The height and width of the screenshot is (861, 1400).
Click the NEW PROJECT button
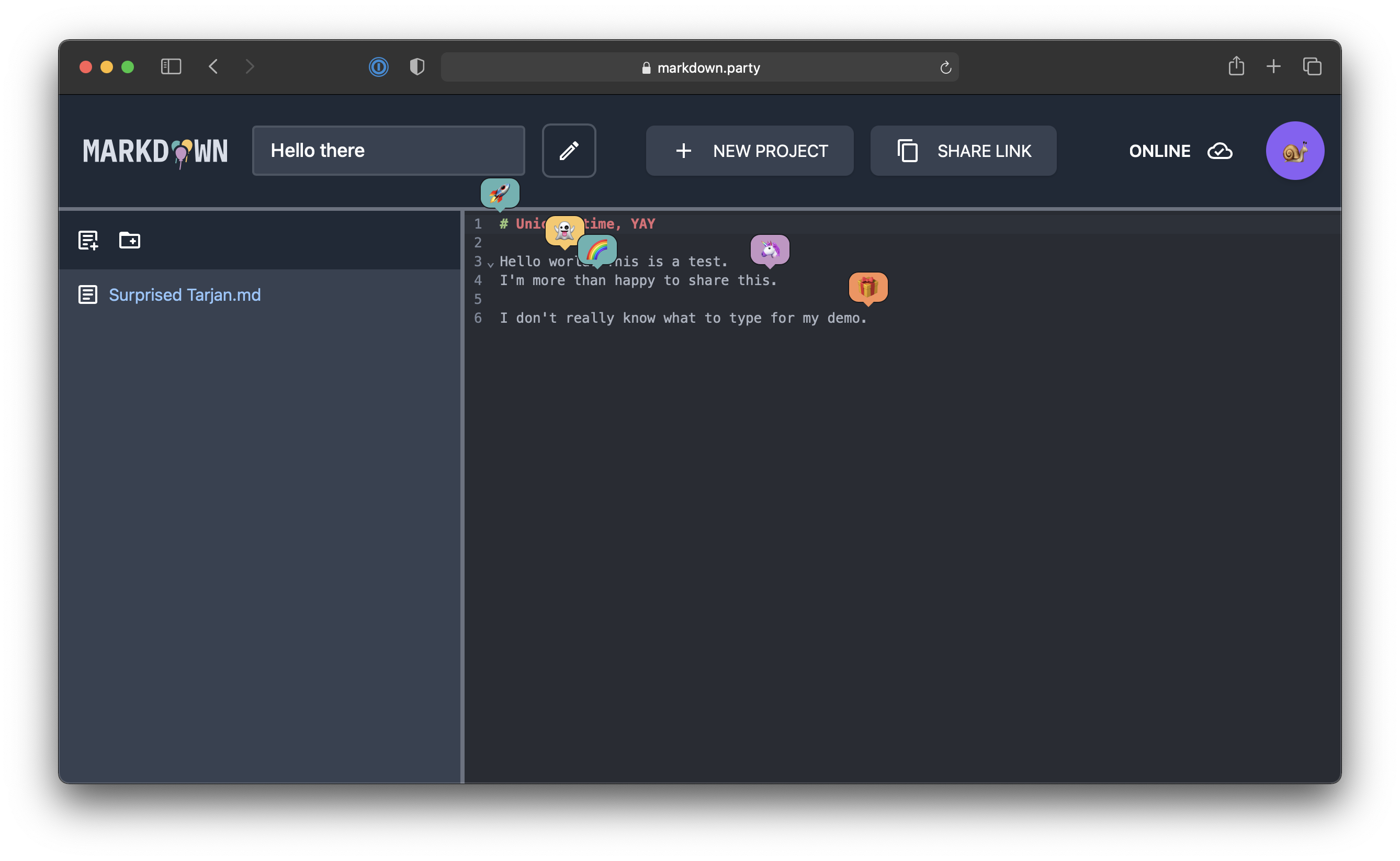[750, 150]
